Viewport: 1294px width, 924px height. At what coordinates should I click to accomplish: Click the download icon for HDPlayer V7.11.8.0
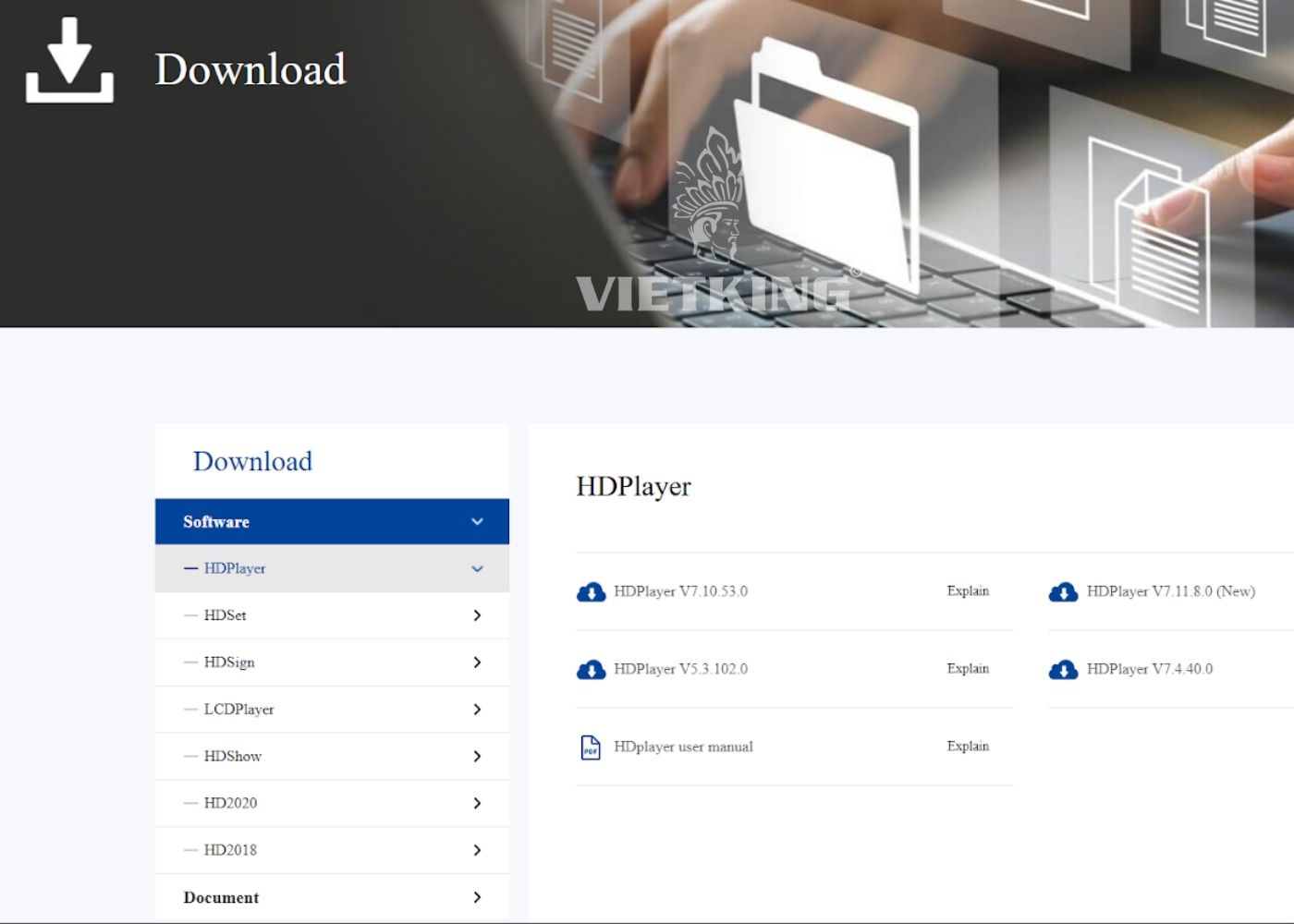pos(1063,591)
